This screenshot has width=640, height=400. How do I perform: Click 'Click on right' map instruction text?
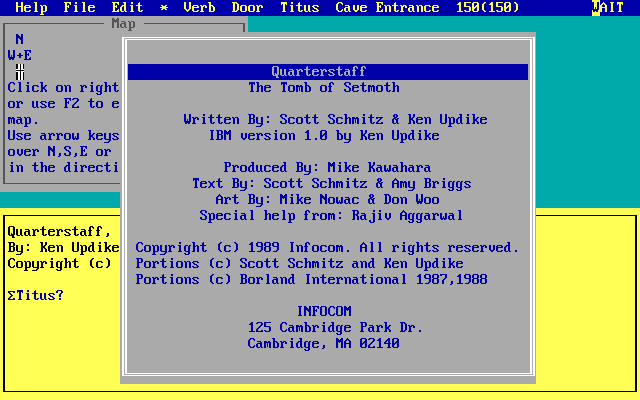[63, 87]
